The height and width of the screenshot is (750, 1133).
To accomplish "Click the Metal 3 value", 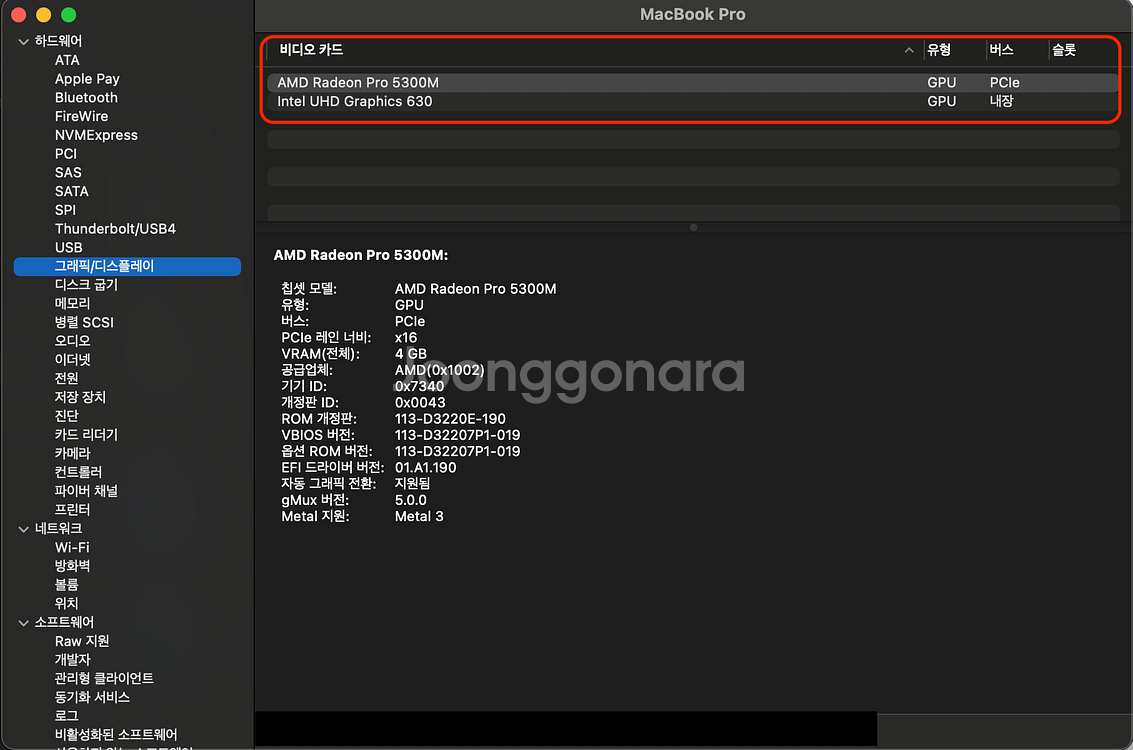I will (419, 517).
